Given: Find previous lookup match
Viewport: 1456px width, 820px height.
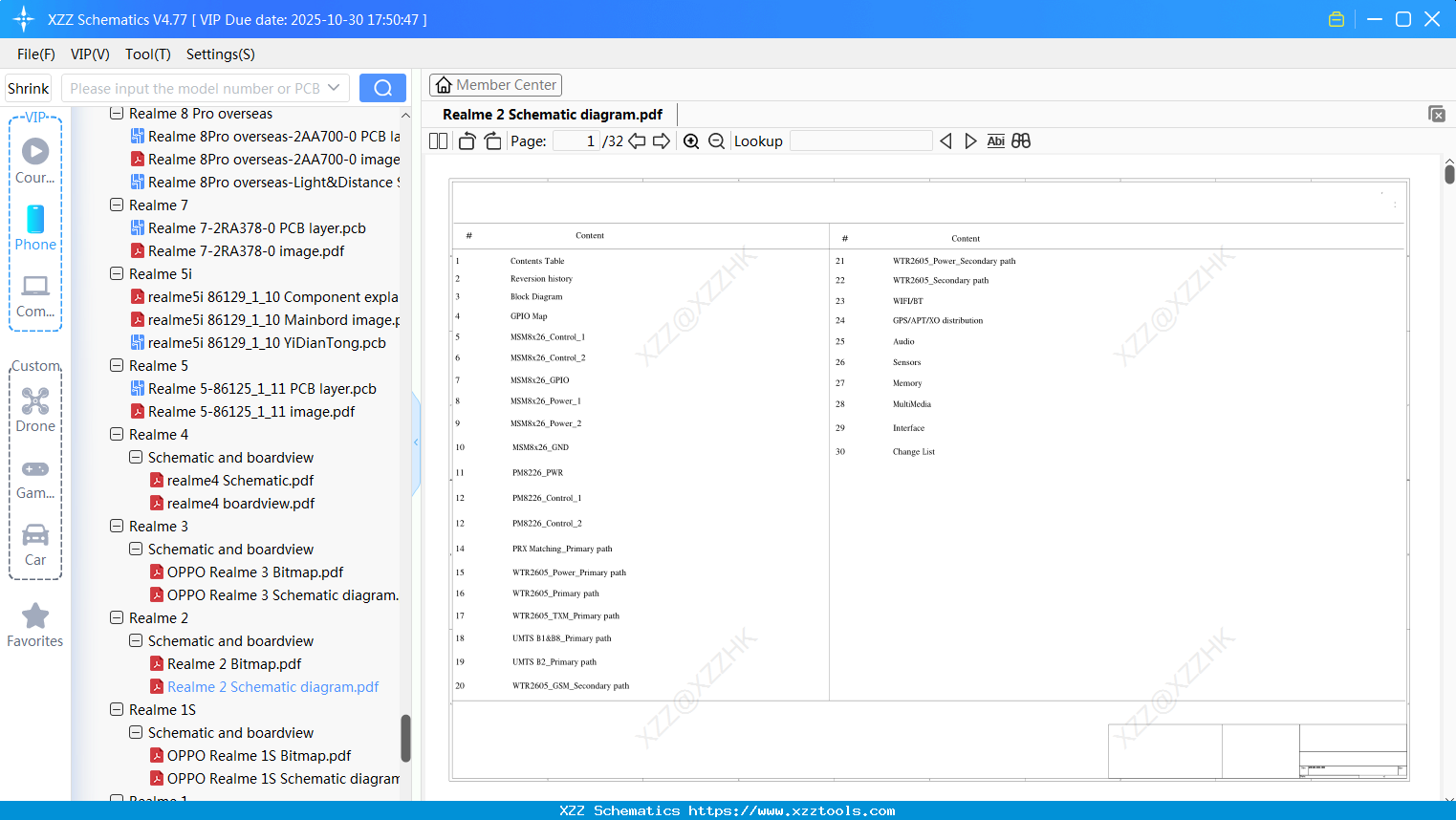Looking at the screenshot, I should click(x=945, y=141).
